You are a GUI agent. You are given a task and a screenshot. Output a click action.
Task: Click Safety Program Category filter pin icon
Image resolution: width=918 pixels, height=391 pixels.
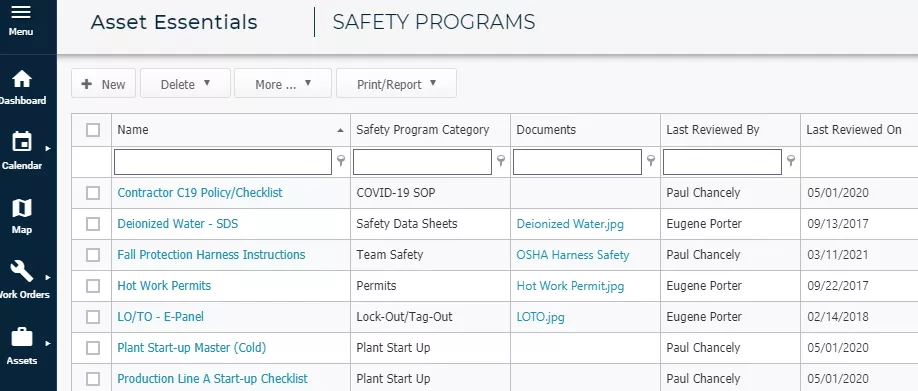[x=501, y=161]
